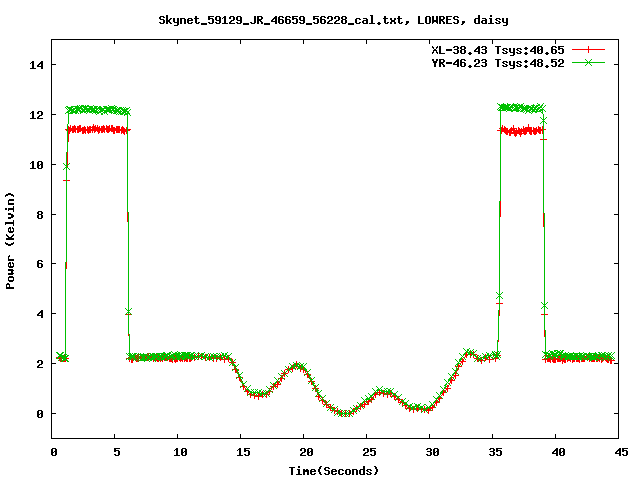
Task: Click the Time(Seconds) axis label
Action: click(x=334, y=471)
